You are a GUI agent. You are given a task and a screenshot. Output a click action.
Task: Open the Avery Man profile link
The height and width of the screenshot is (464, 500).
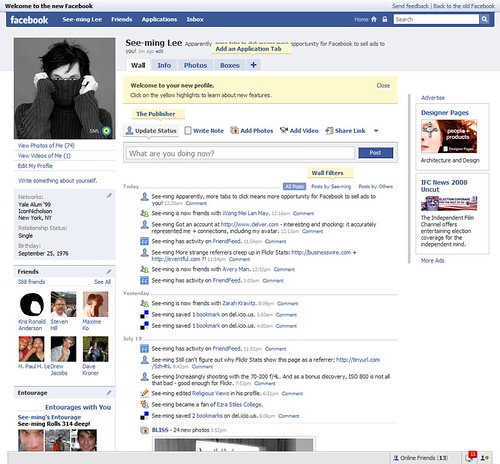(x=236, y=269)
